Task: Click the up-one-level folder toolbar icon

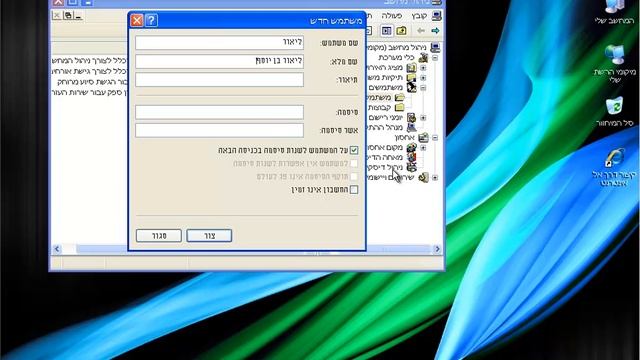Action: pos(401,31)
